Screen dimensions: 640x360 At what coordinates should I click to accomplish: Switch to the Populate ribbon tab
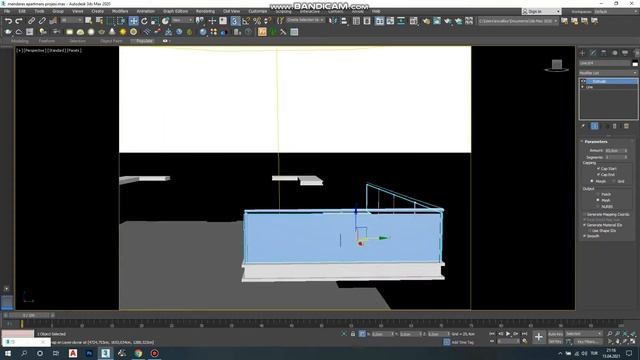point(144,41)
